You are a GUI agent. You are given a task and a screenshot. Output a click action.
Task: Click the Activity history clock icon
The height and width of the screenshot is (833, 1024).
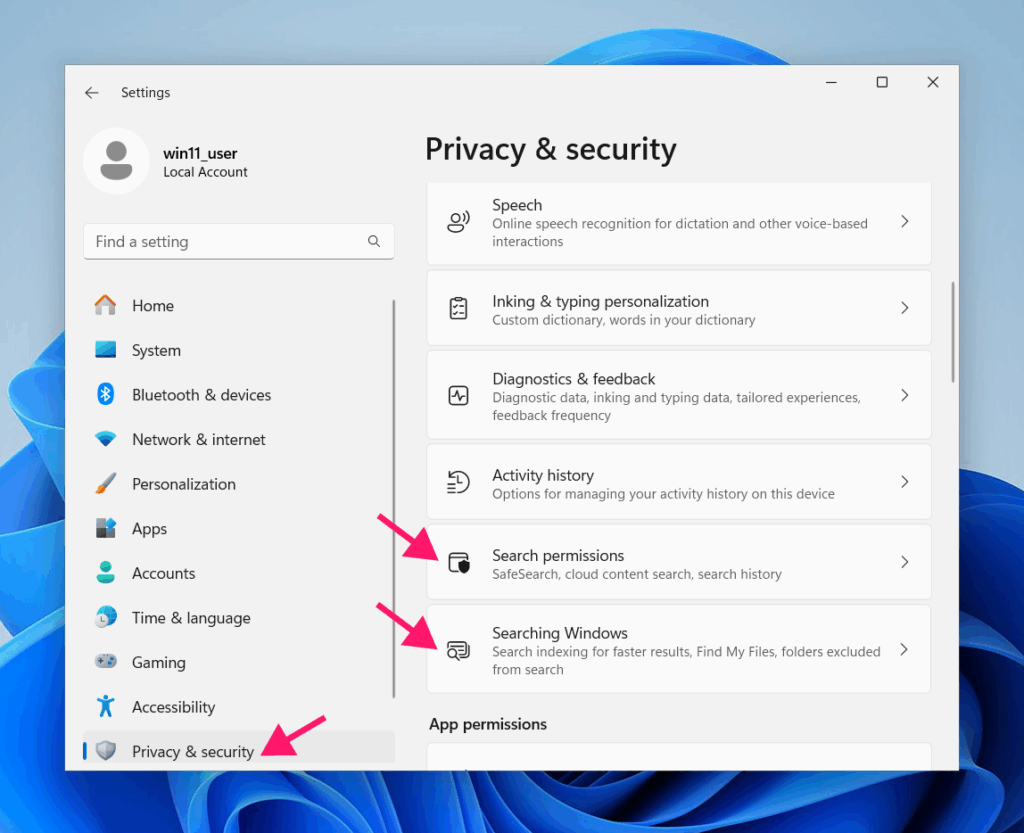(458, 482)
